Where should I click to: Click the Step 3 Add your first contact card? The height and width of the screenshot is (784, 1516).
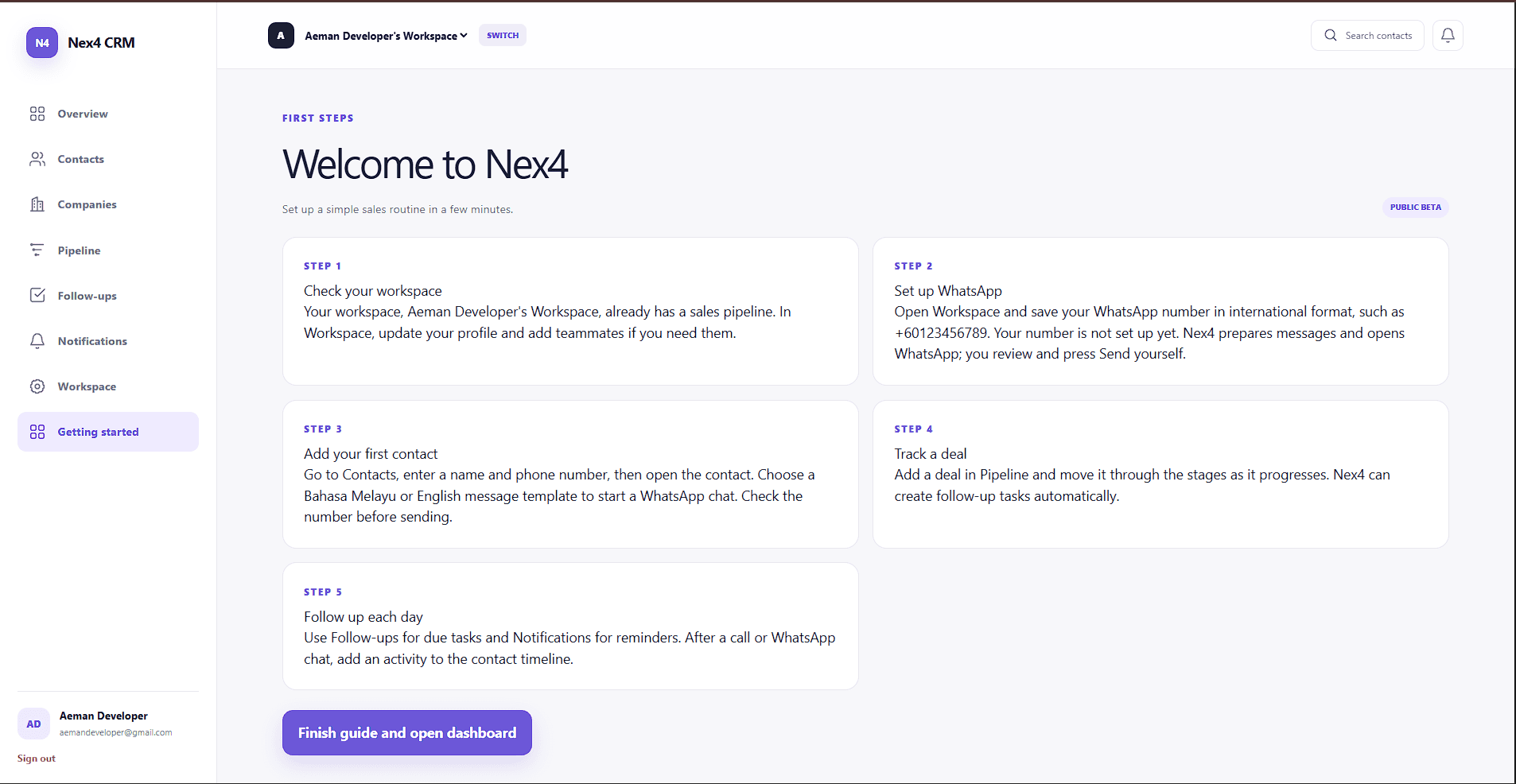pos(570,474)
